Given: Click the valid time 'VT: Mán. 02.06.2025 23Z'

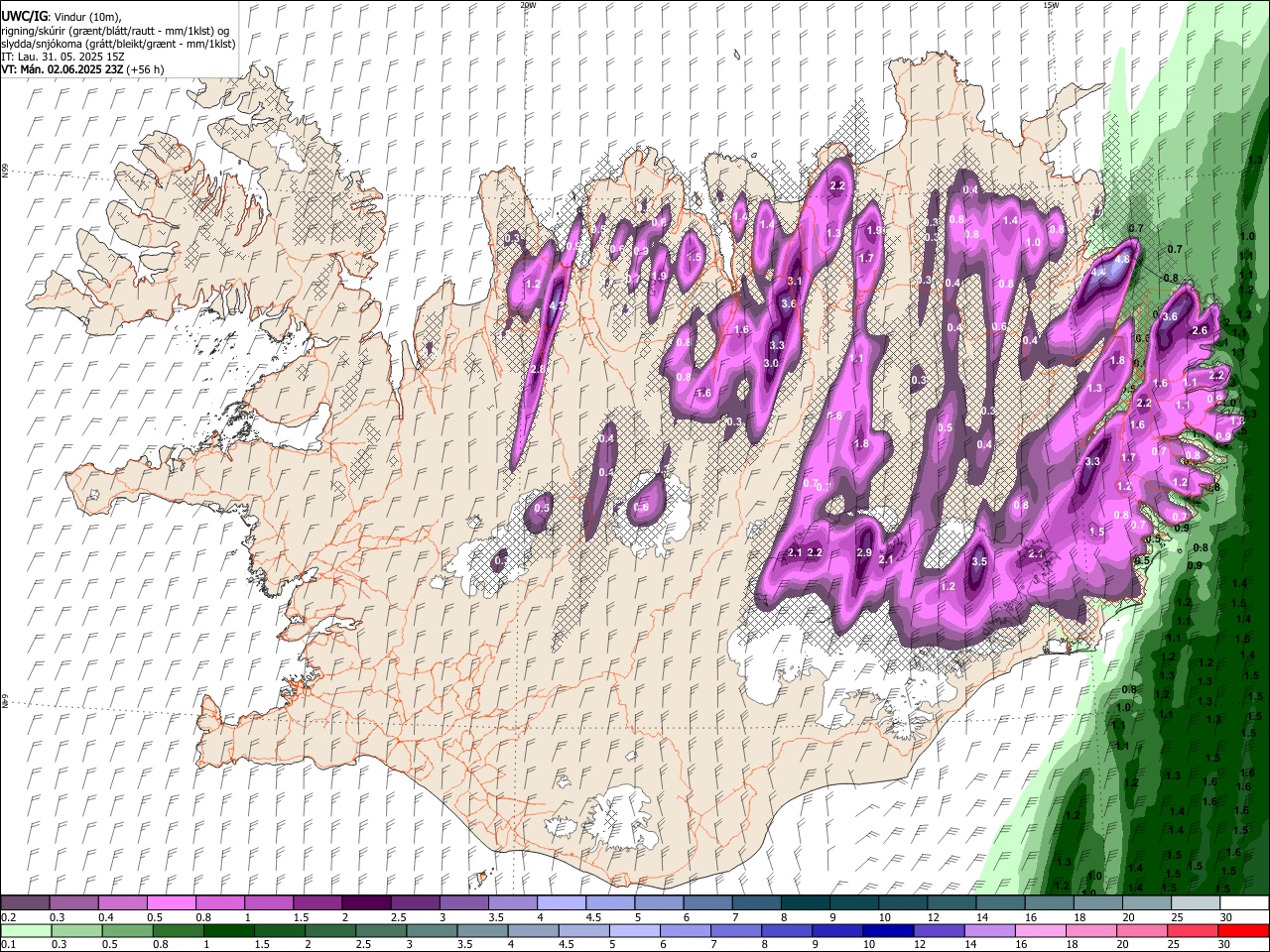Looking at the screenshot, I should (x=61, y=69).
